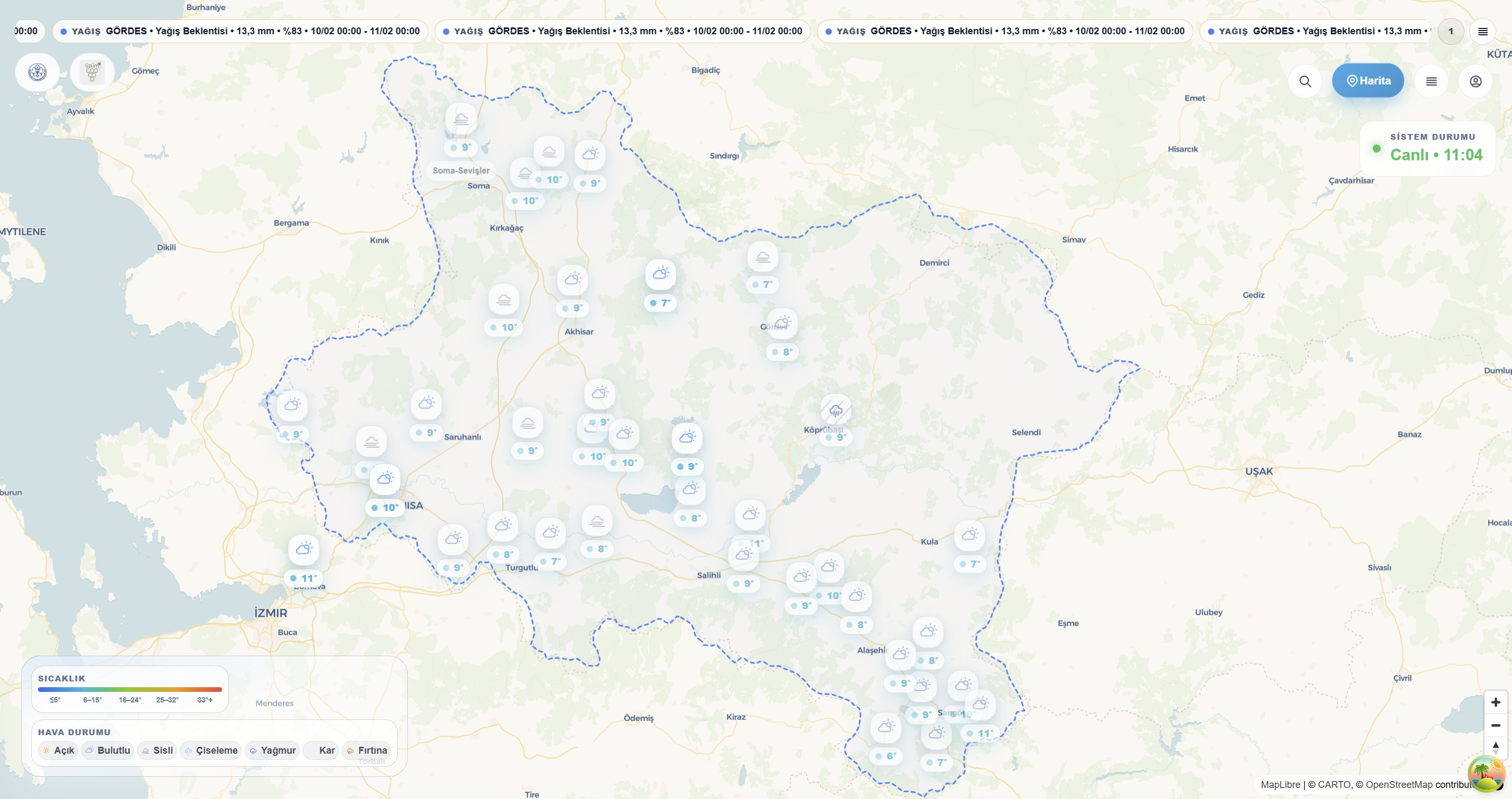Viewport: 1512px width, 799px height.
Task: Zoom in the map with plus button
Action: point(1495,702)
